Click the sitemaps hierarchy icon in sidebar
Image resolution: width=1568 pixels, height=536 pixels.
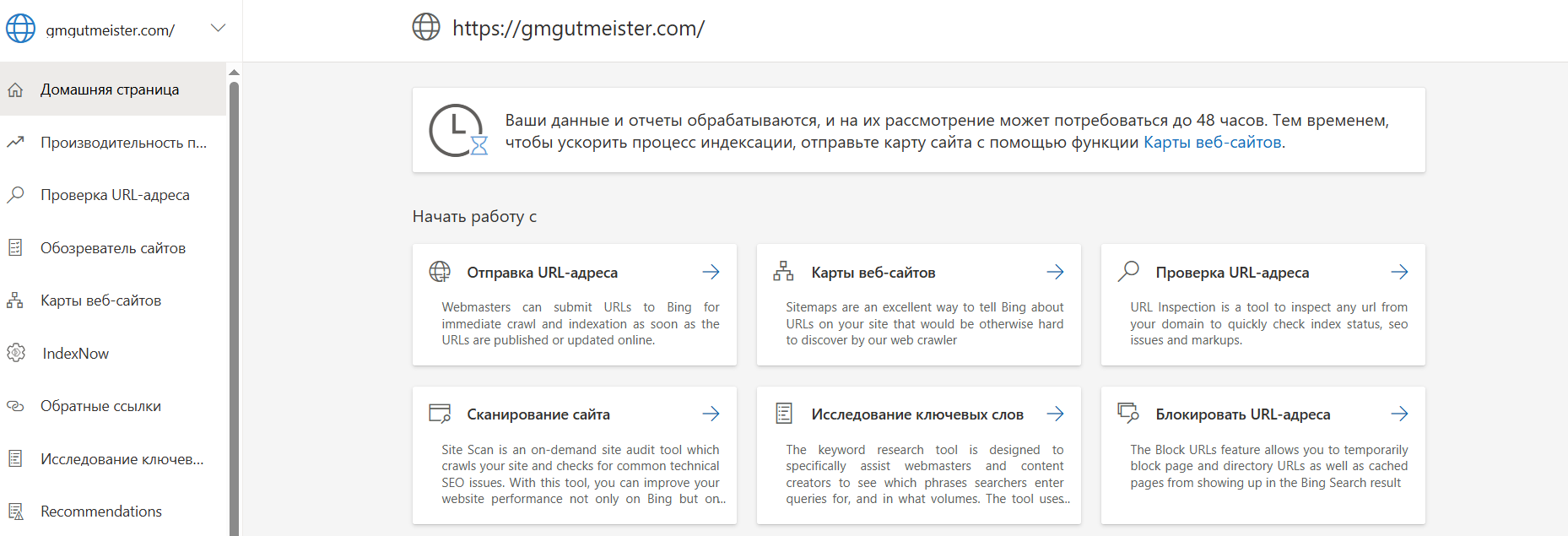15,300
